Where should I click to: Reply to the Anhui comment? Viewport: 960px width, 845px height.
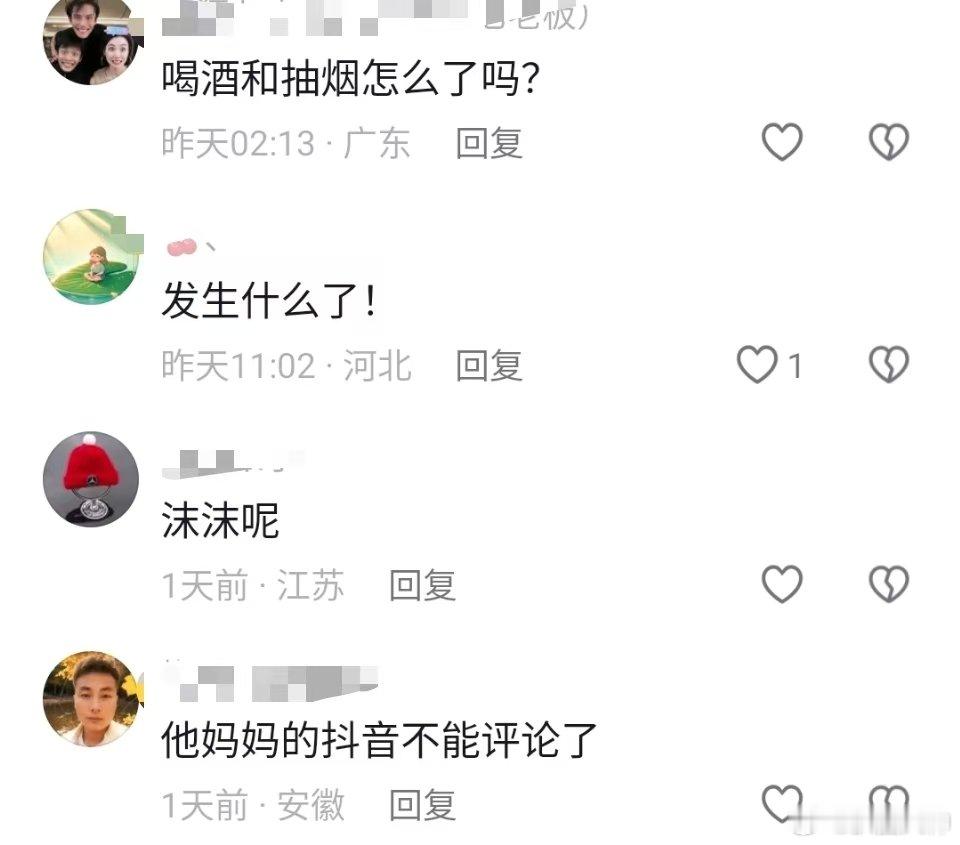(422, 805)
